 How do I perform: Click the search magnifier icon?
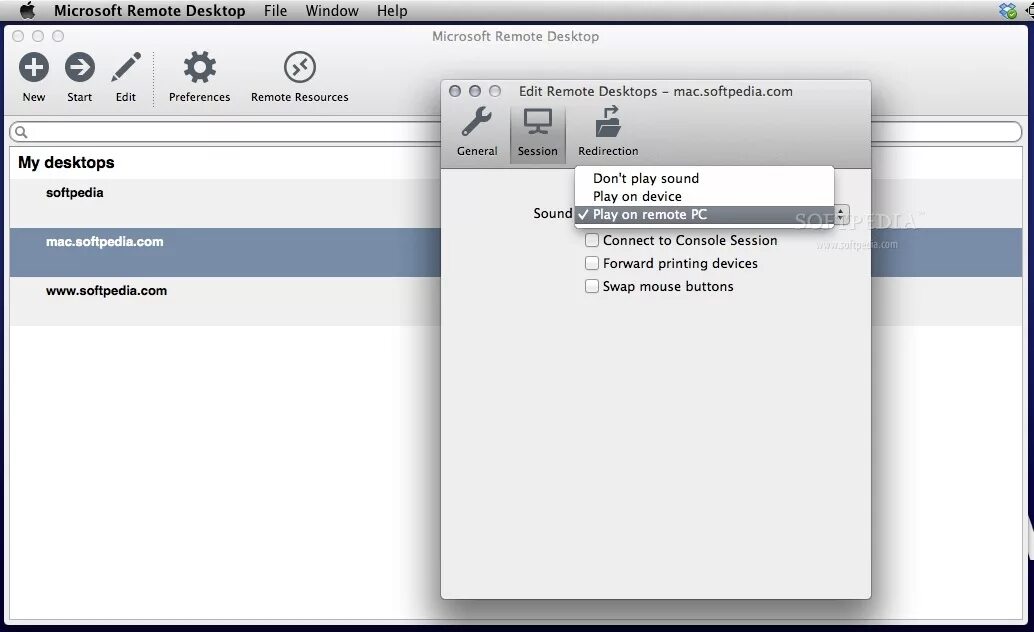[x=21, y=133]
